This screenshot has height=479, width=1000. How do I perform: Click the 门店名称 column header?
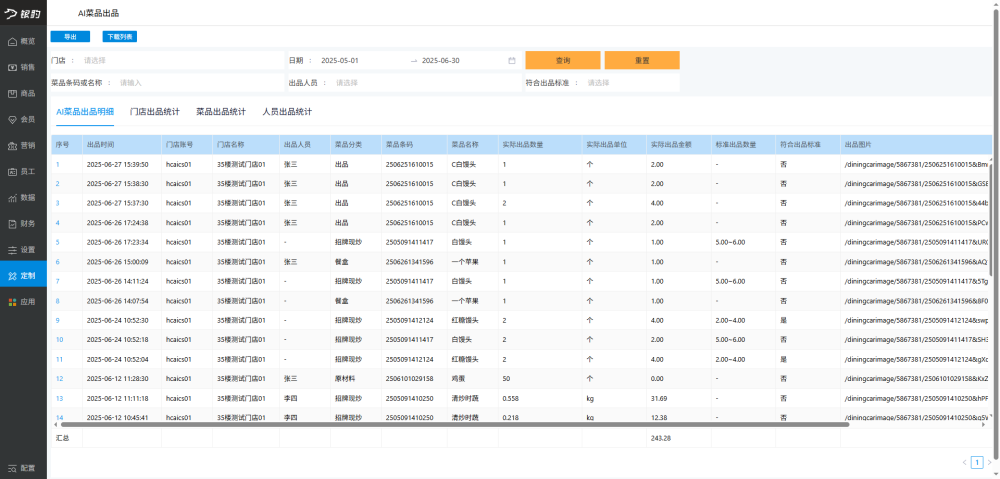(x=246, y=145)
